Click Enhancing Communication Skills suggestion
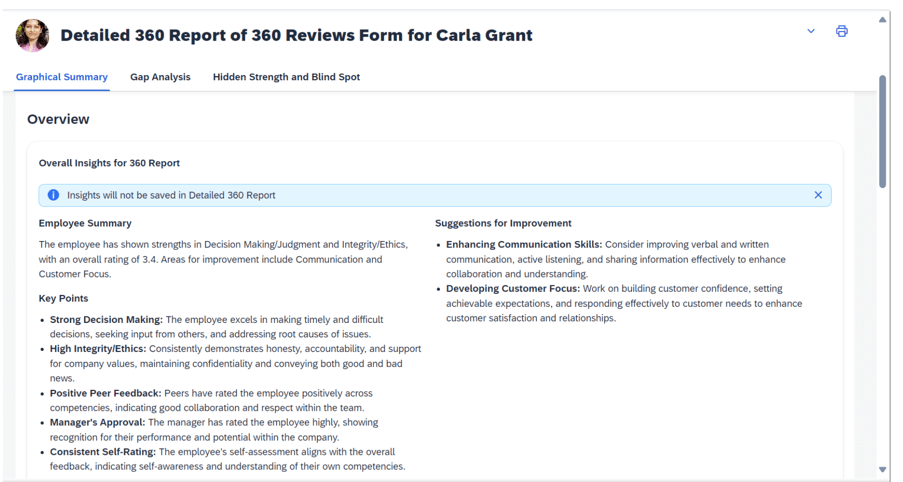 523,245
